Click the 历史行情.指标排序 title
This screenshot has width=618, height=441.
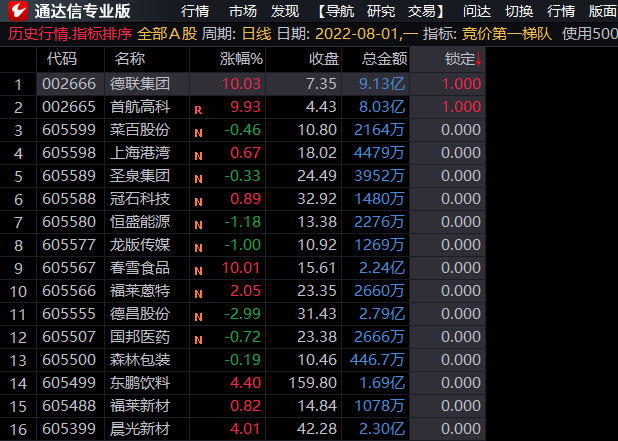[70, 34]
